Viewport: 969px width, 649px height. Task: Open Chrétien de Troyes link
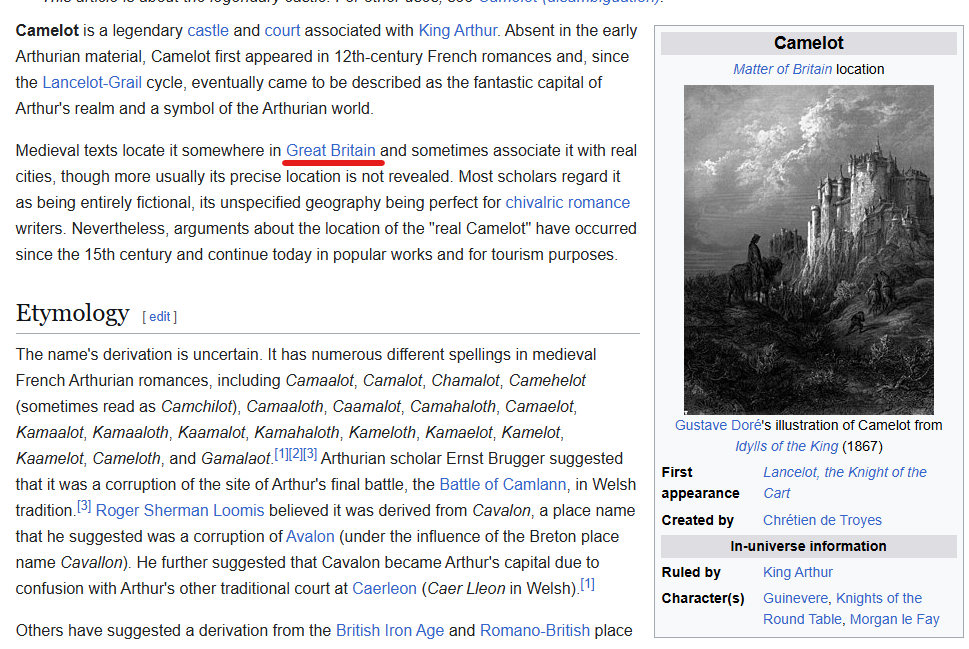click(823, 520)
